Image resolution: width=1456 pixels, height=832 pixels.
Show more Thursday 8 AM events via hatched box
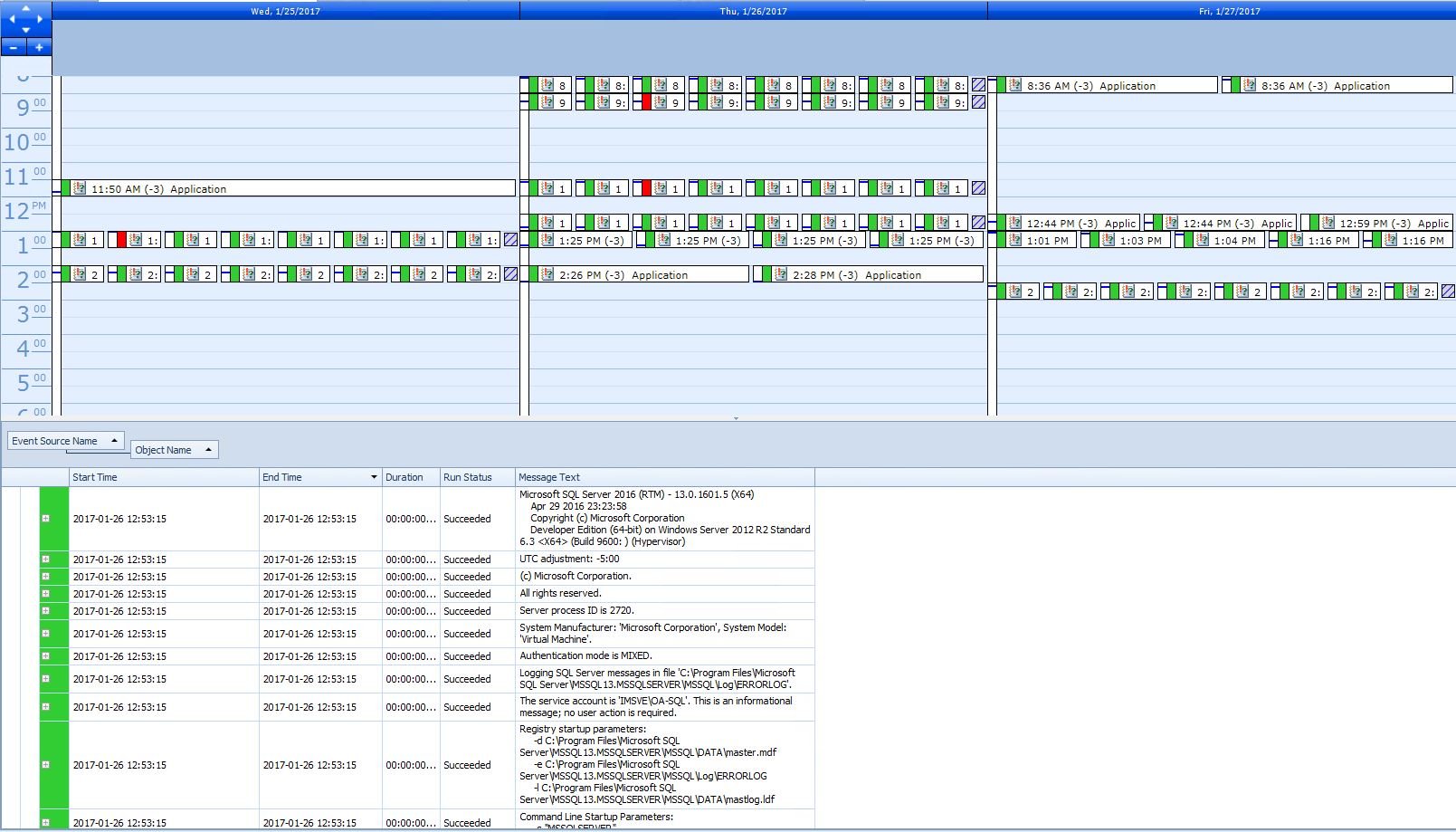pos(978,85)
